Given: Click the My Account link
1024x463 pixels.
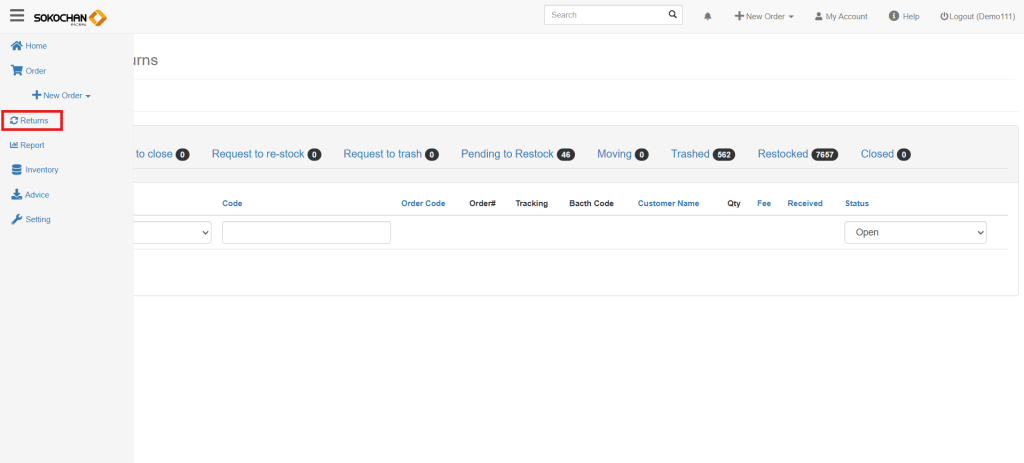Looking at the screenshot, I should pyautogui.click(x=841, y=17).
